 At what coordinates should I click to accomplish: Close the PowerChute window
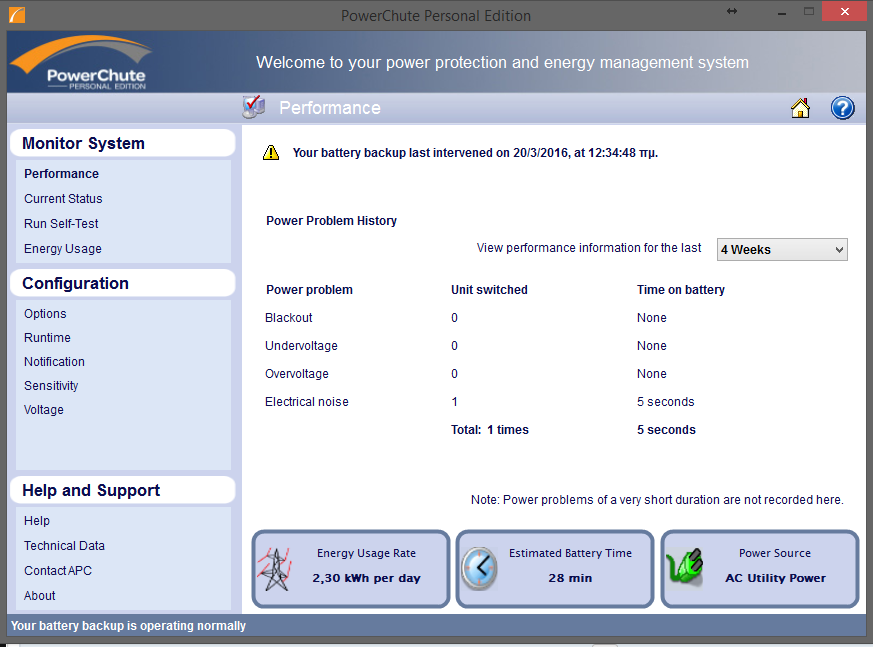[x=844, y=11]
